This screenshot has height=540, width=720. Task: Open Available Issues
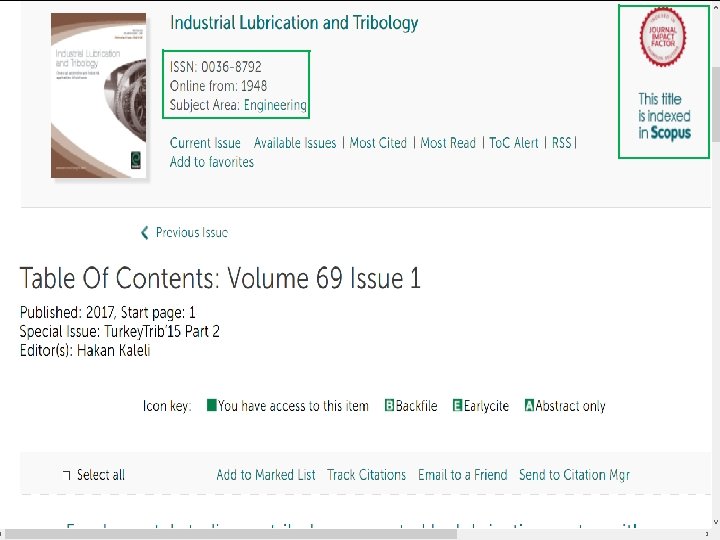[295, 143]
